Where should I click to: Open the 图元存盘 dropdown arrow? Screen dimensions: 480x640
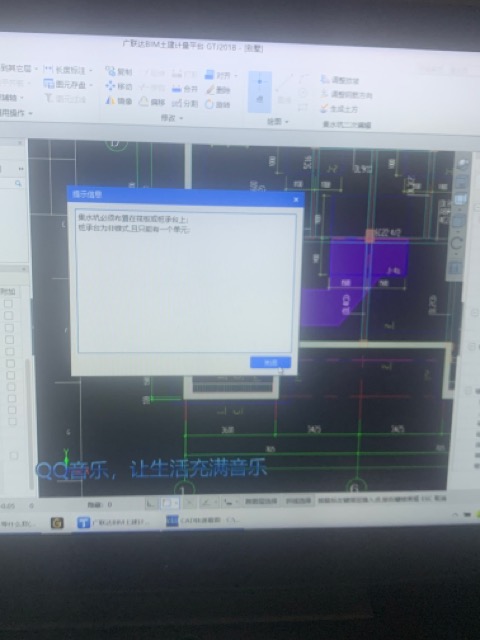click(90, 85)
